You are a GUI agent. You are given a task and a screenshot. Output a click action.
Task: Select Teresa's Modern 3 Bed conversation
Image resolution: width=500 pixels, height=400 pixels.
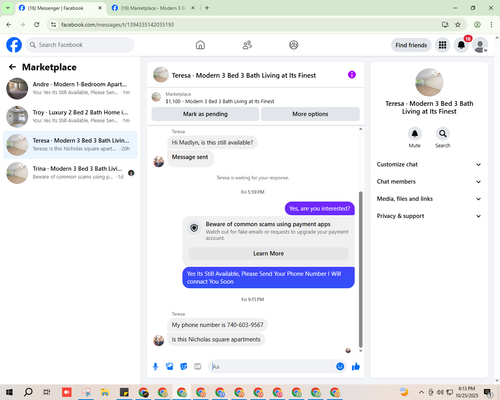tap(70, 145)
